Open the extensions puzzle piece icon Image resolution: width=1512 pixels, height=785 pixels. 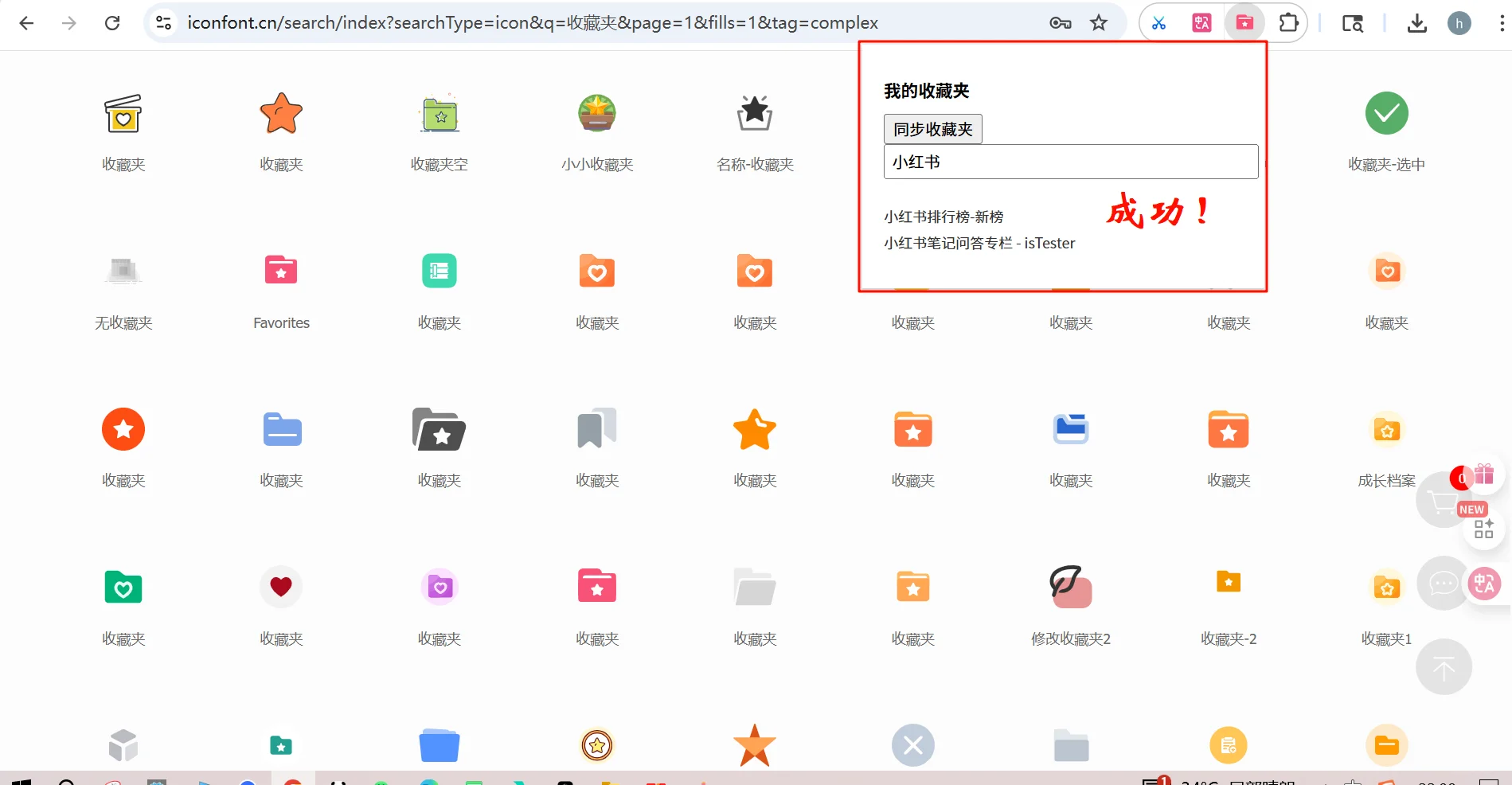click(x=1288, y=22)
